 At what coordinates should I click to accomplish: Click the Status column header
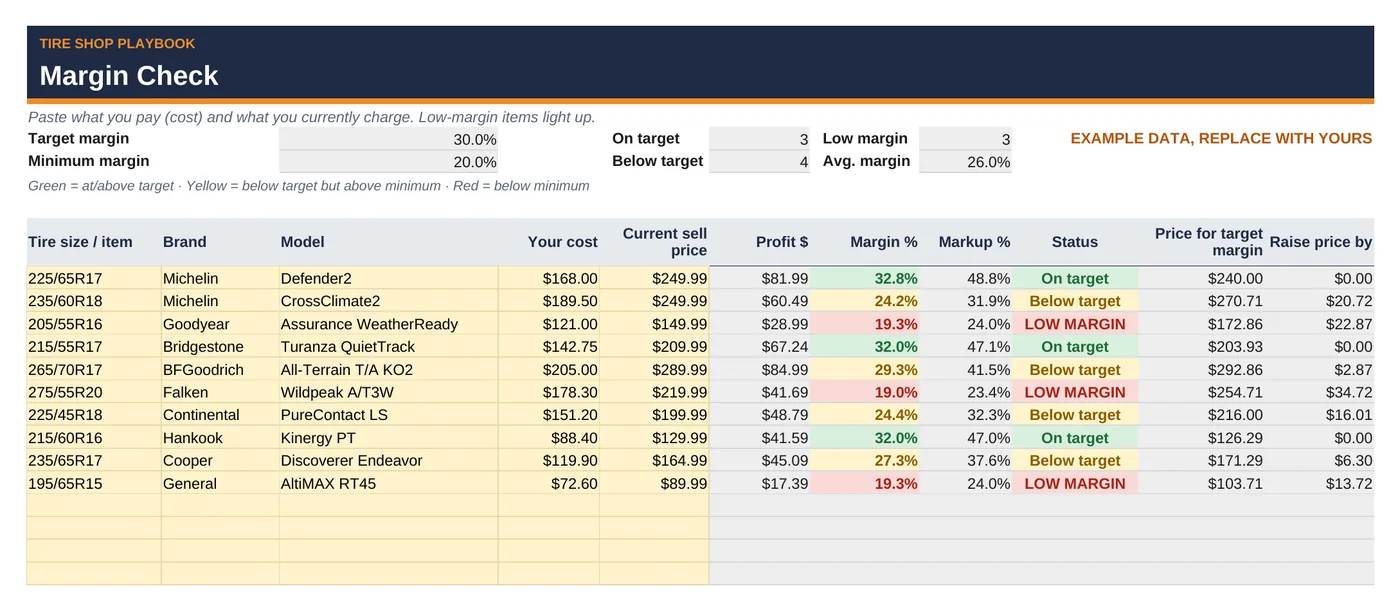click(x=1075, y=242)
